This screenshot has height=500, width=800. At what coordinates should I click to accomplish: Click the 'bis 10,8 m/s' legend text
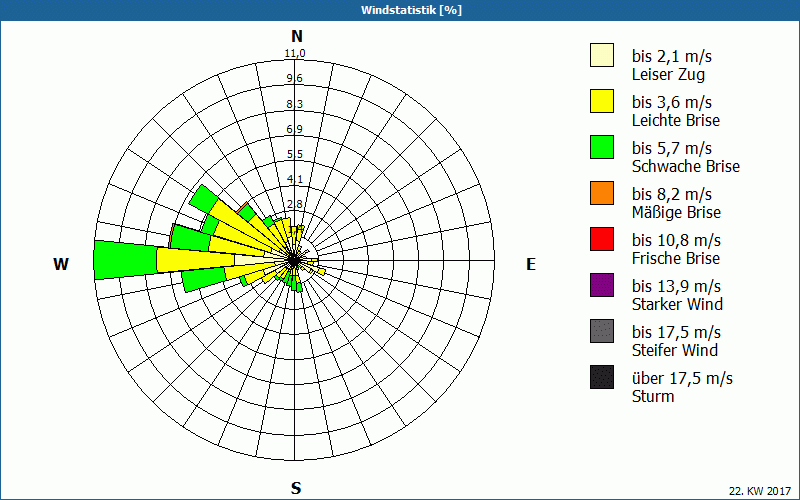point(676,240)
